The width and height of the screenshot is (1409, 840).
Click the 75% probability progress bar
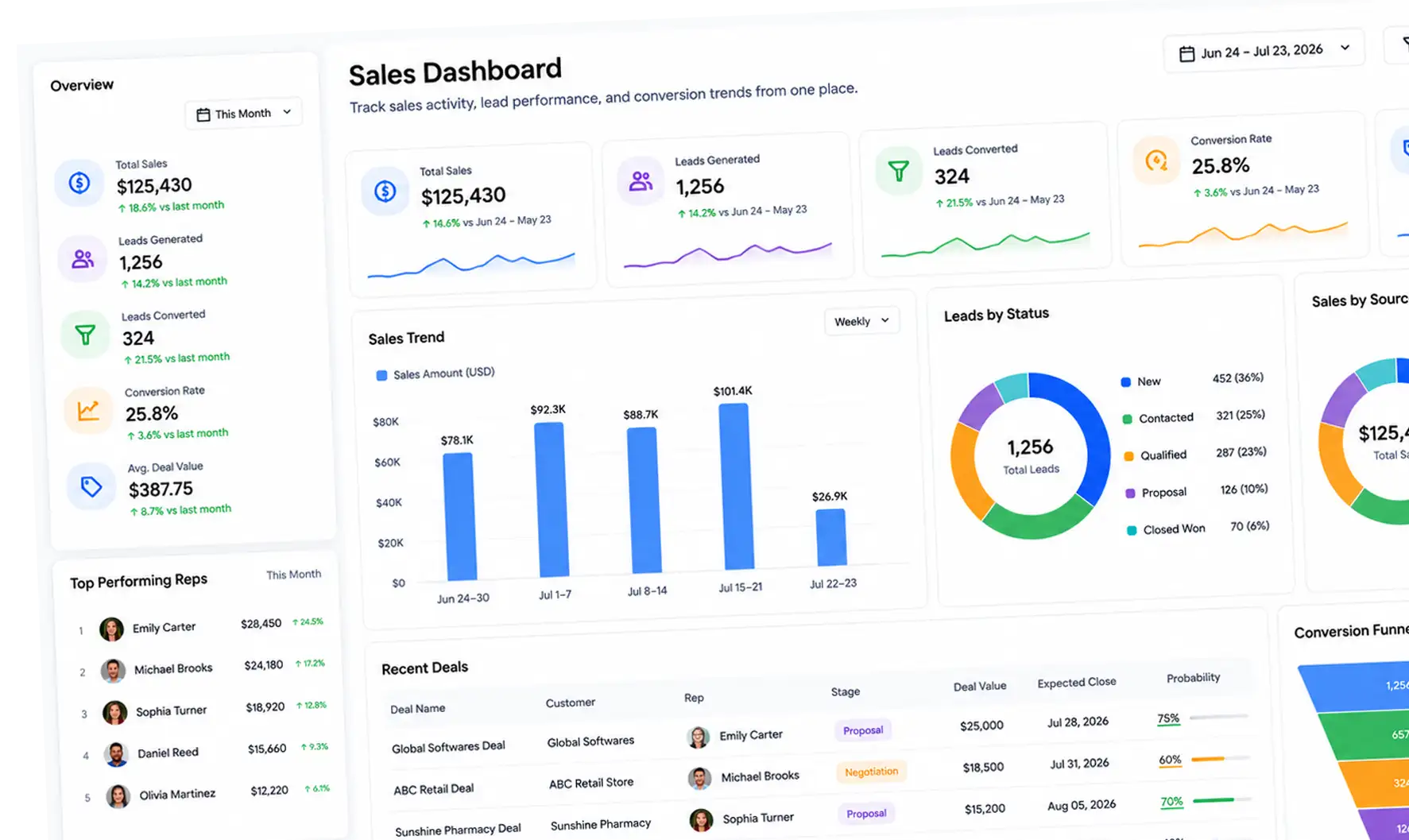tap(1219, 717)
